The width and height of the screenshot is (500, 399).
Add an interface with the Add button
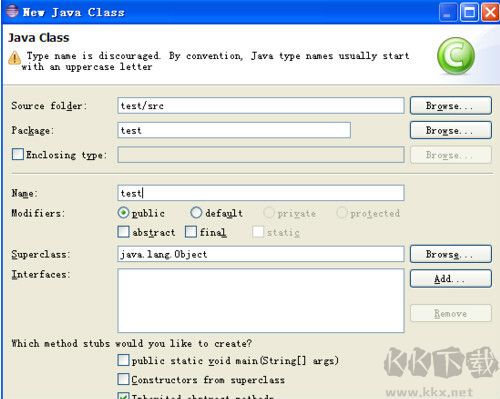click(x=451, y=278)
